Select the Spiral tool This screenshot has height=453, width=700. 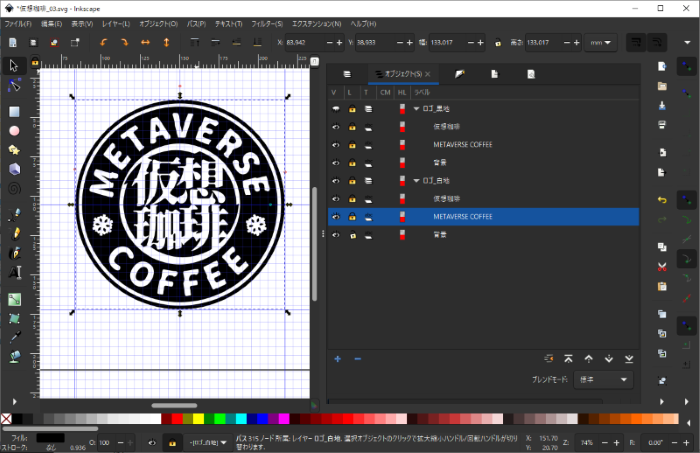tap(14, 188)
